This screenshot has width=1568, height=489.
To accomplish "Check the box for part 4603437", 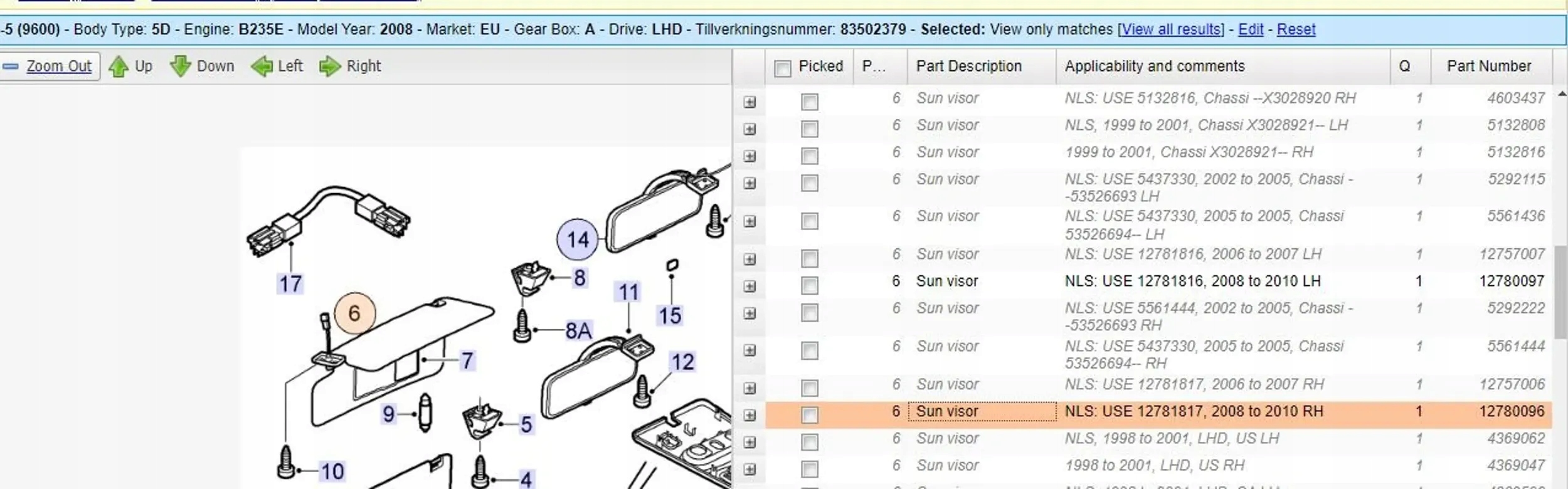I will 810,102.
